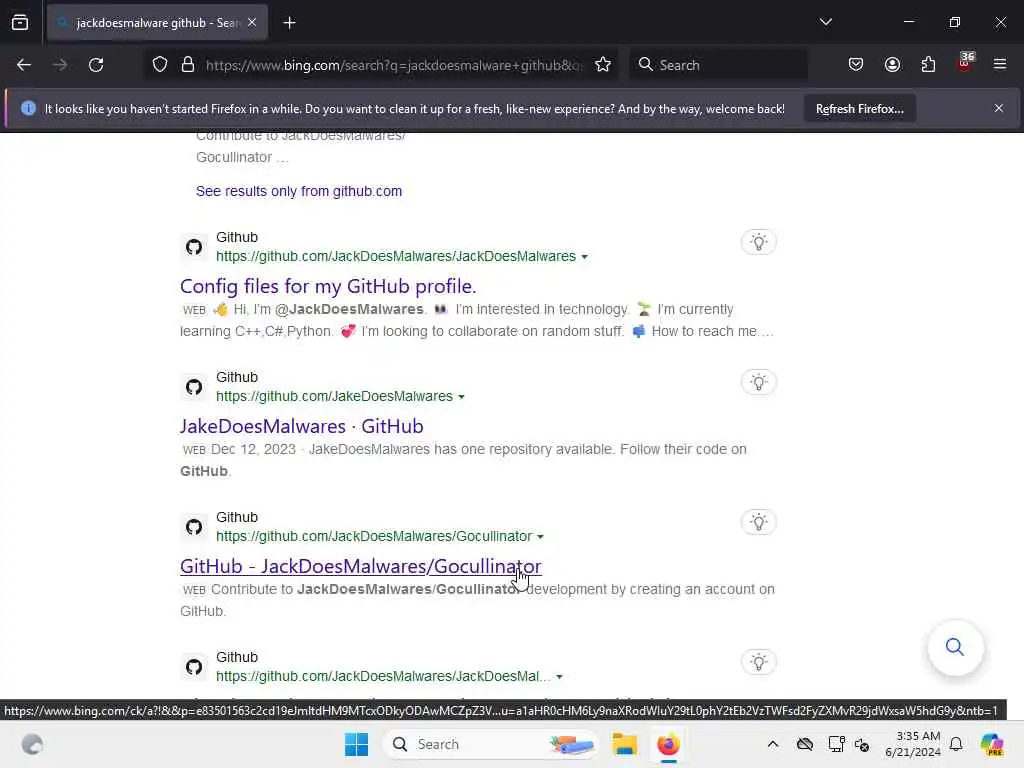Click lightbulb icon for JakeDoesMalwares result
The width and height of the screenshot is (1024, 768).
[759, 382]
